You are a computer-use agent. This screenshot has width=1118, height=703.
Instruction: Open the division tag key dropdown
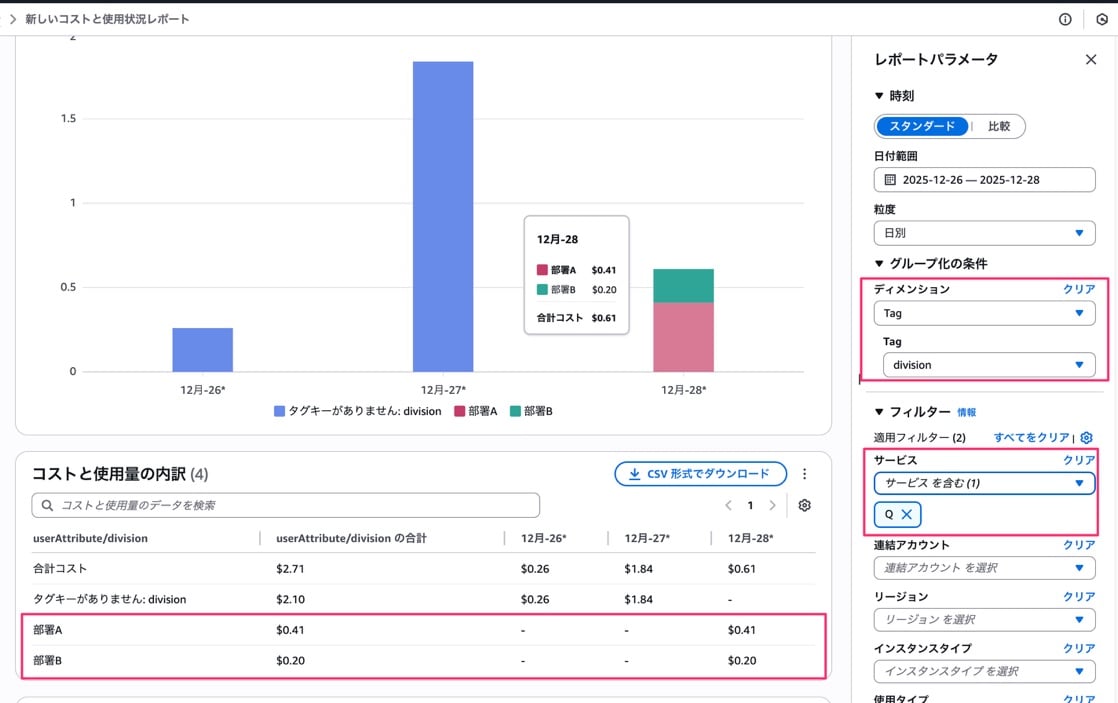988,365
